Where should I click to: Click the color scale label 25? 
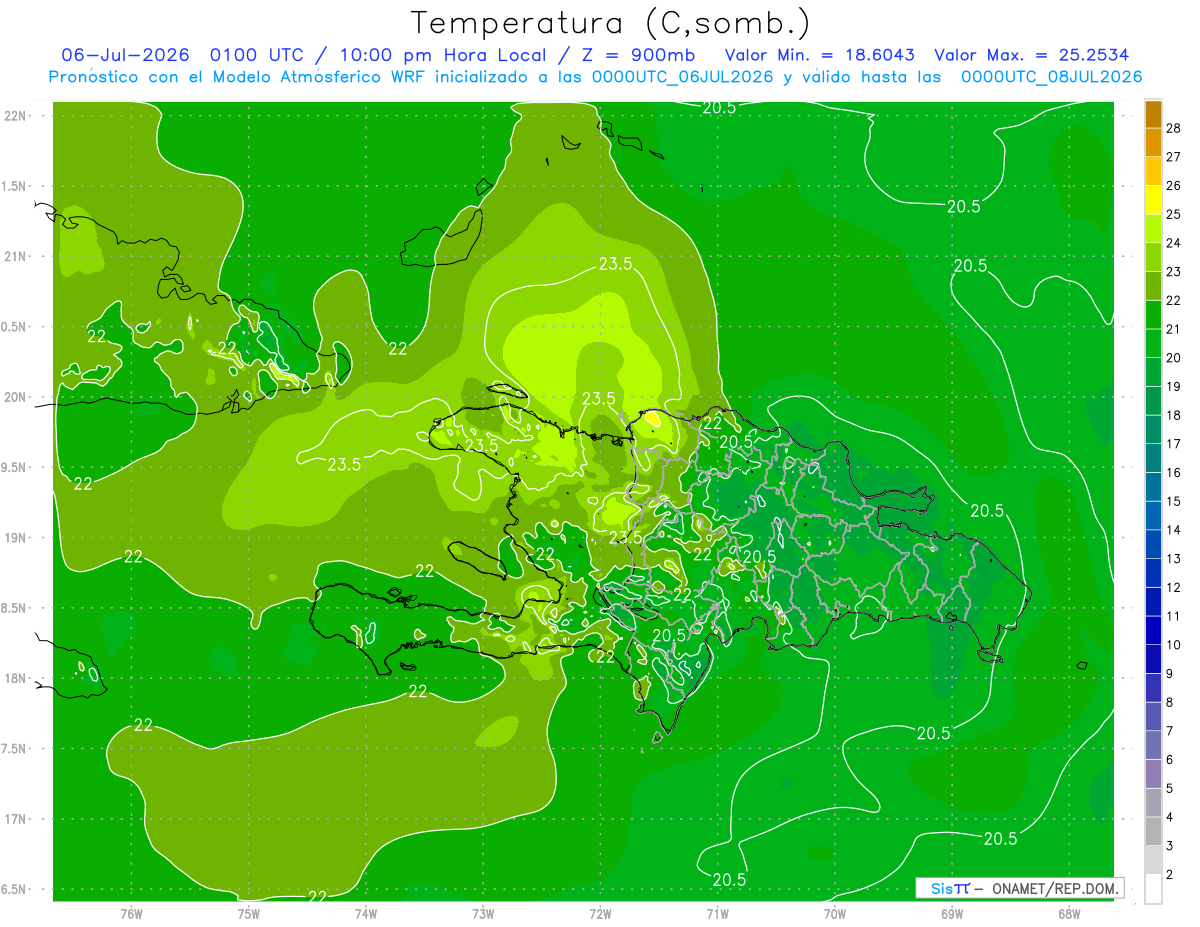pyautogui.click(x=1174, y=213)
